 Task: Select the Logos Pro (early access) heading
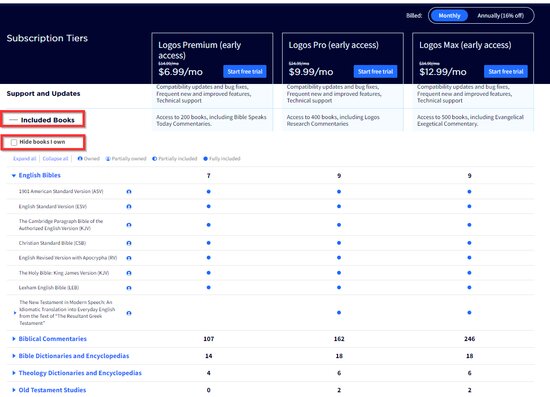pyautogui.click(x=334, y=45)
